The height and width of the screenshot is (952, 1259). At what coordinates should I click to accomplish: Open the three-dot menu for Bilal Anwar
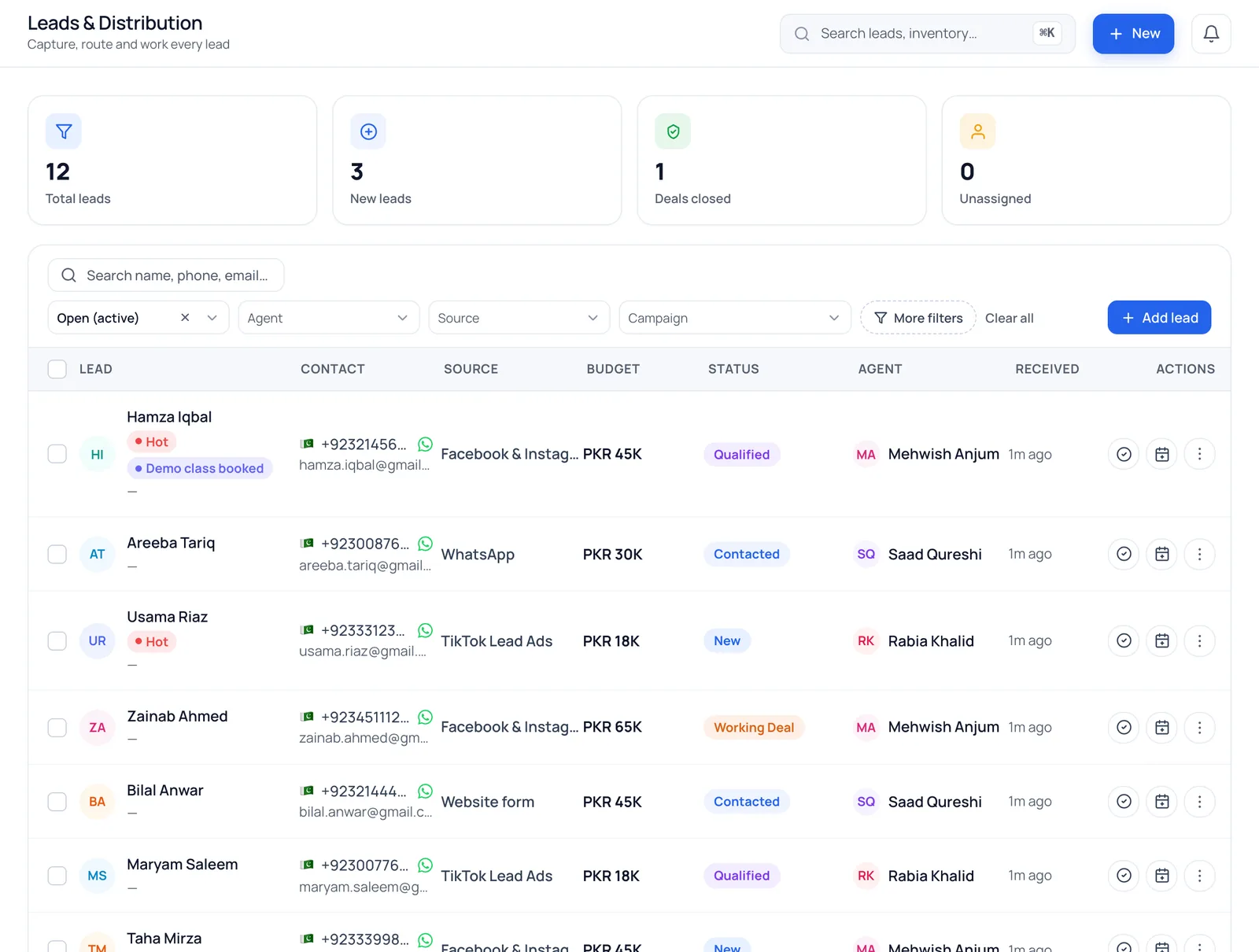(x=1199, y=801)
